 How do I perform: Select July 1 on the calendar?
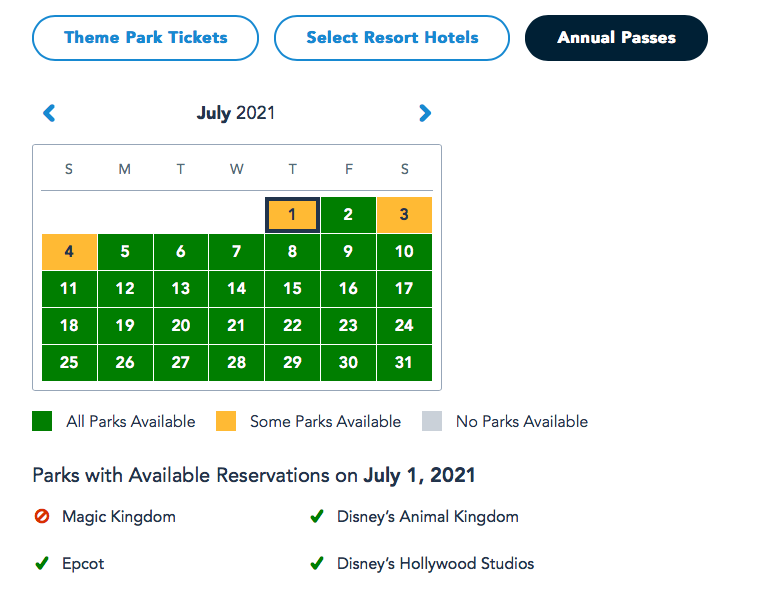[292, 215]
